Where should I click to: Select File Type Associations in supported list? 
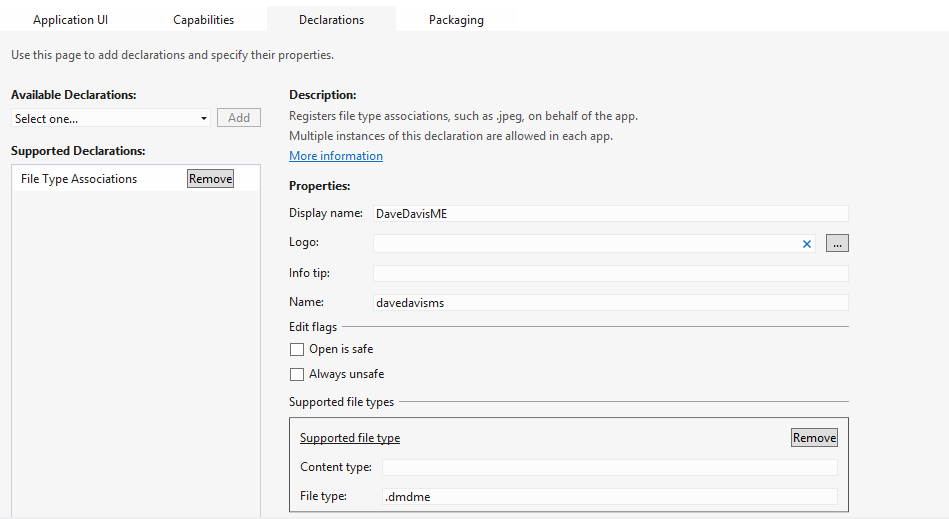[79, 179]
